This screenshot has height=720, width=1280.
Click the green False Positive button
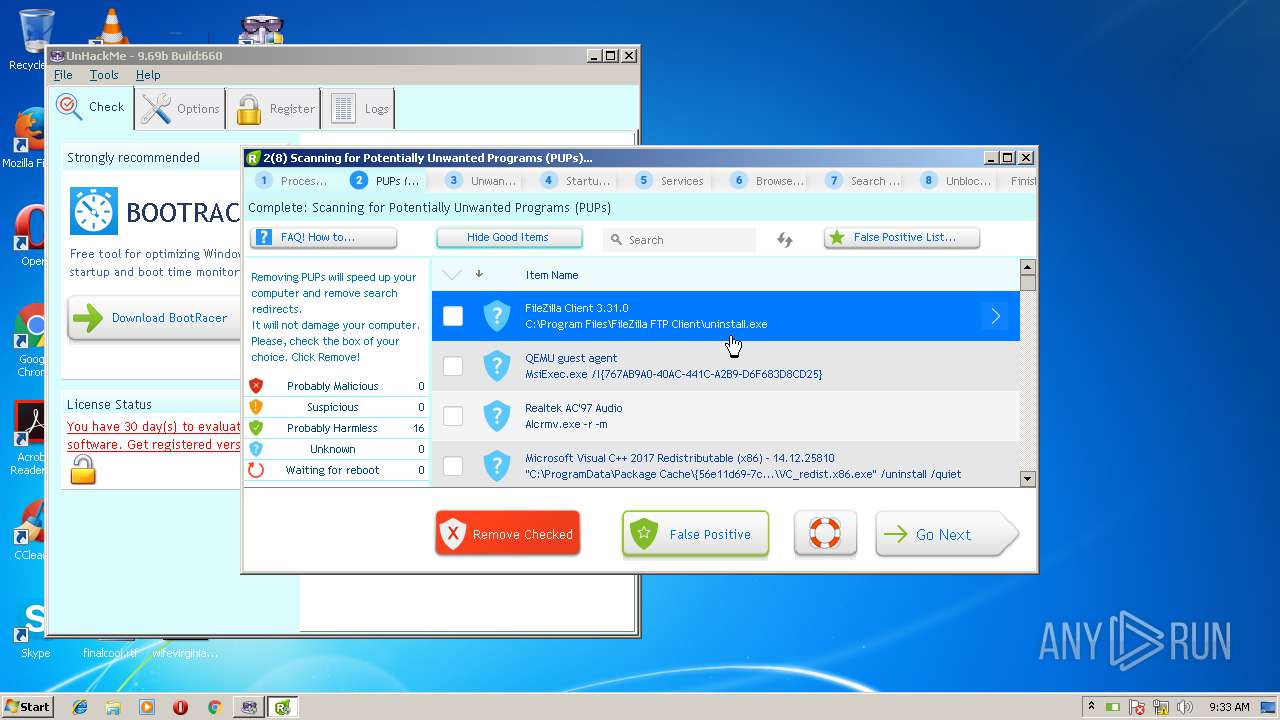[x=695, y=534]
